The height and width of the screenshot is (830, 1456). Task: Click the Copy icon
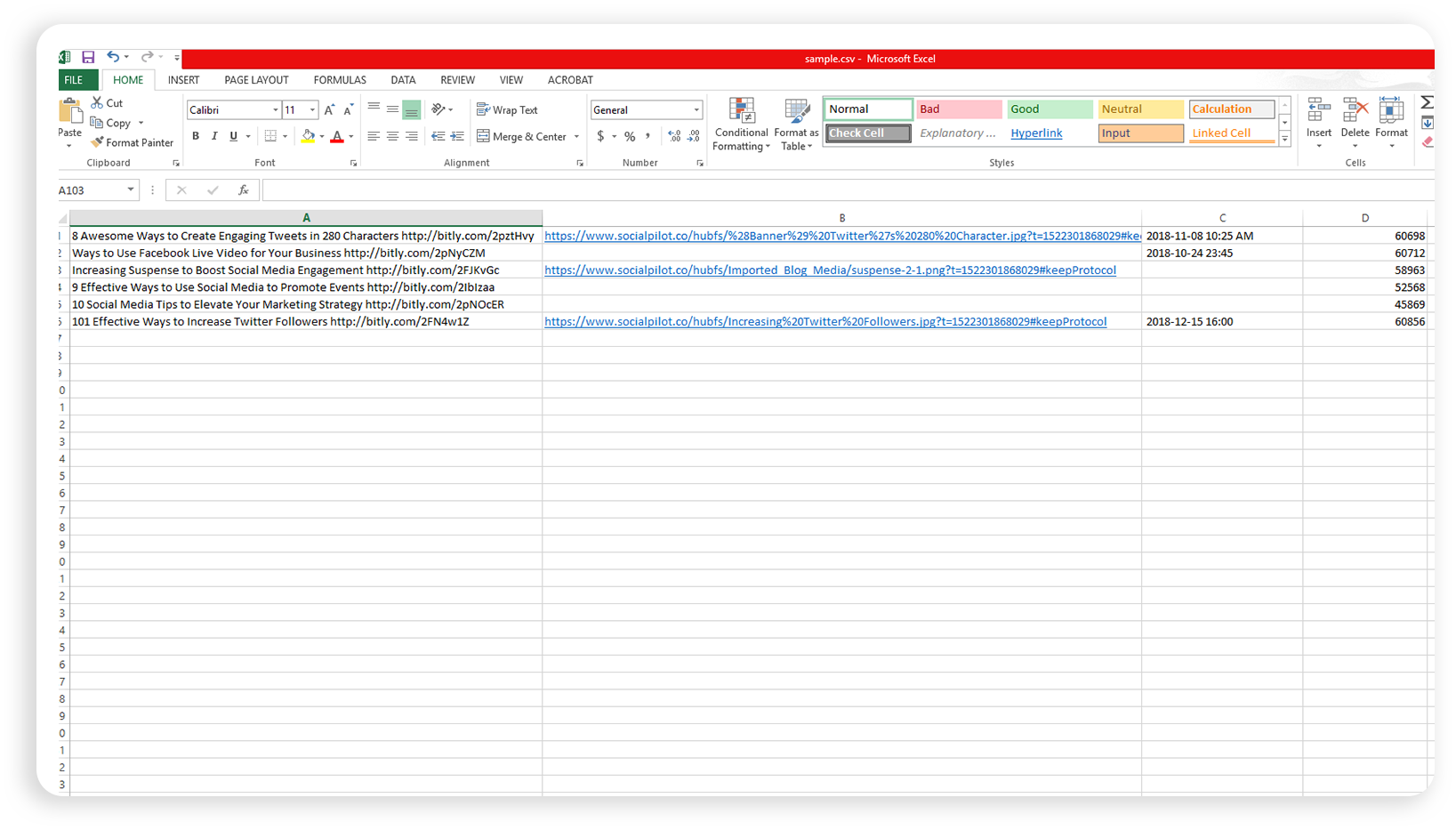[x=97, y=123]
